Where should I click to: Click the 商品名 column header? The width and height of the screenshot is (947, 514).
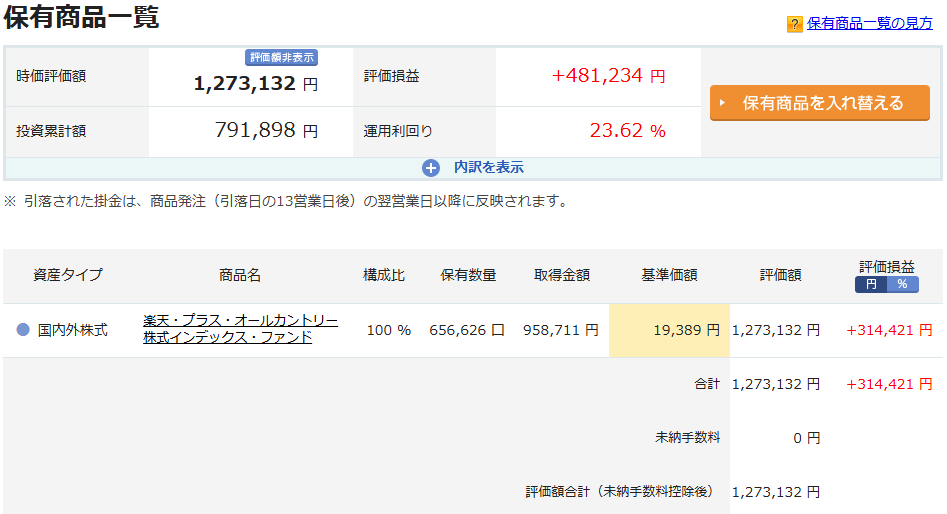tap(240, 275)
